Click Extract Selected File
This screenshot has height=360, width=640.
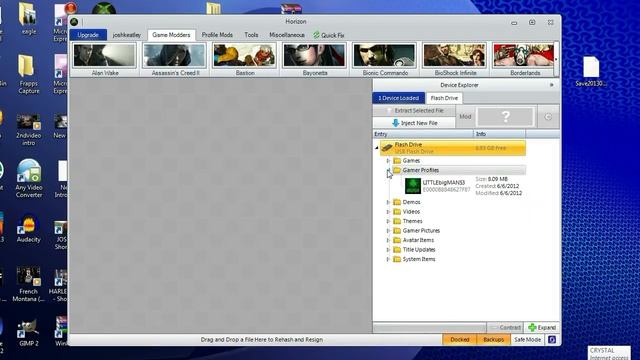(414, 111)
